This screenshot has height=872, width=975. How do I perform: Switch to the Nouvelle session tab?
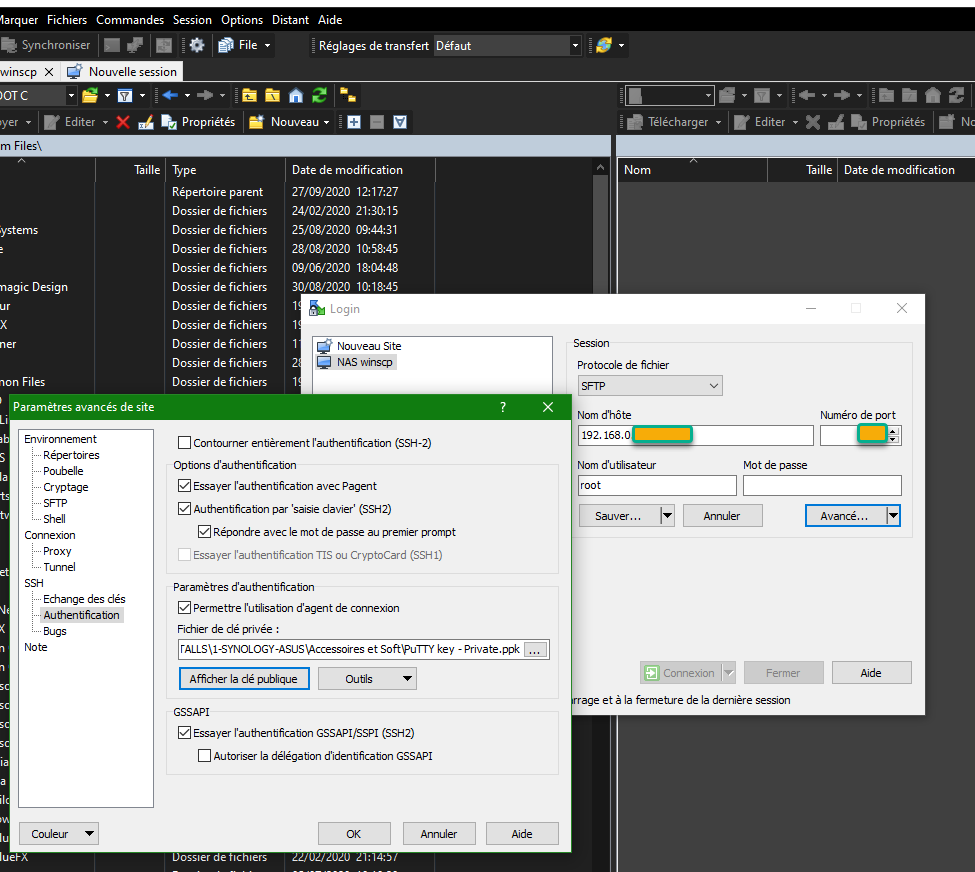[122, 72]
